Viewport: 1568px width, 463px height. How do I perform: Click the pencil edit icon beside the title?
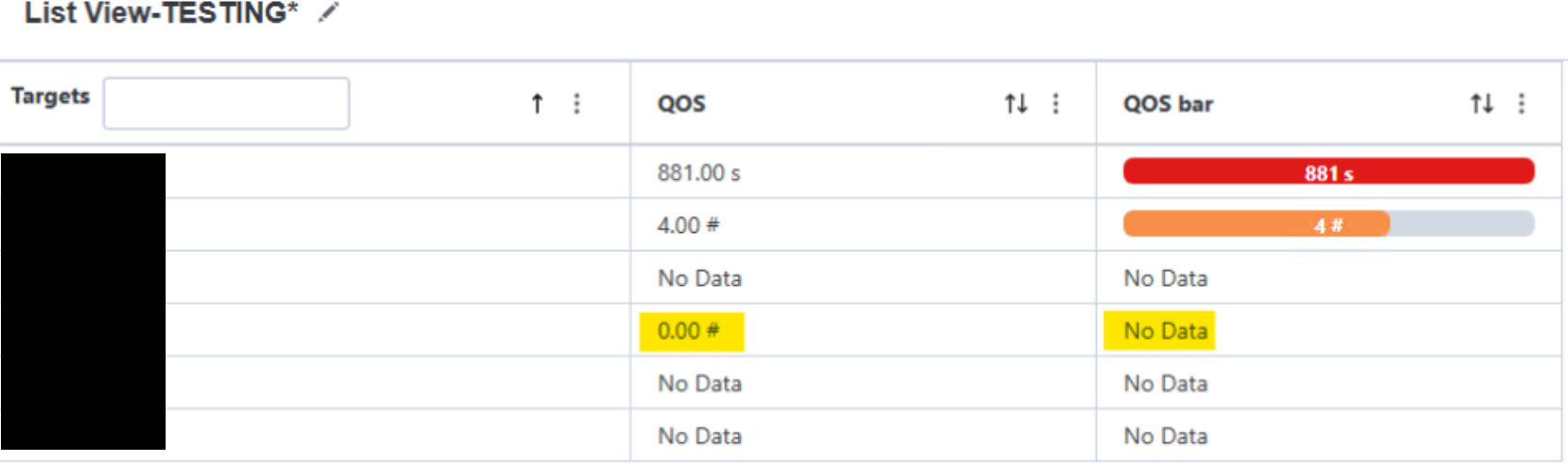[x=328, y=13]
